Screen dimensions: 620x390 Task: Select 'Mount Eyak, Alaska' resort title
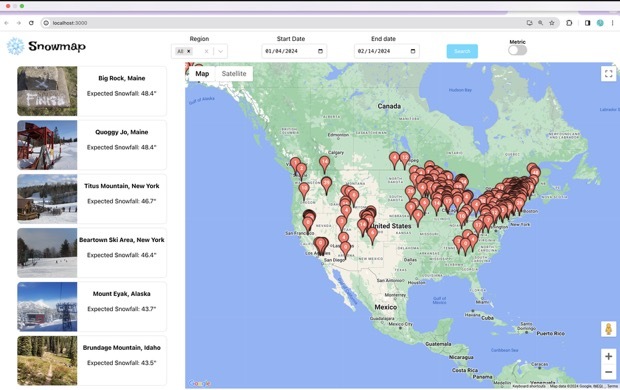[x=122, y=294]
